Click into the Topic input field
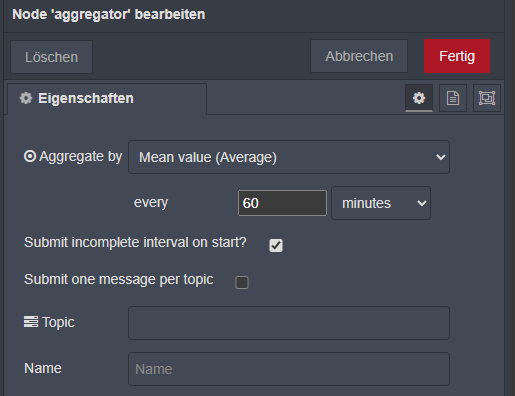The height and width of the screenshot is (396, 515). tap(289, 323)
